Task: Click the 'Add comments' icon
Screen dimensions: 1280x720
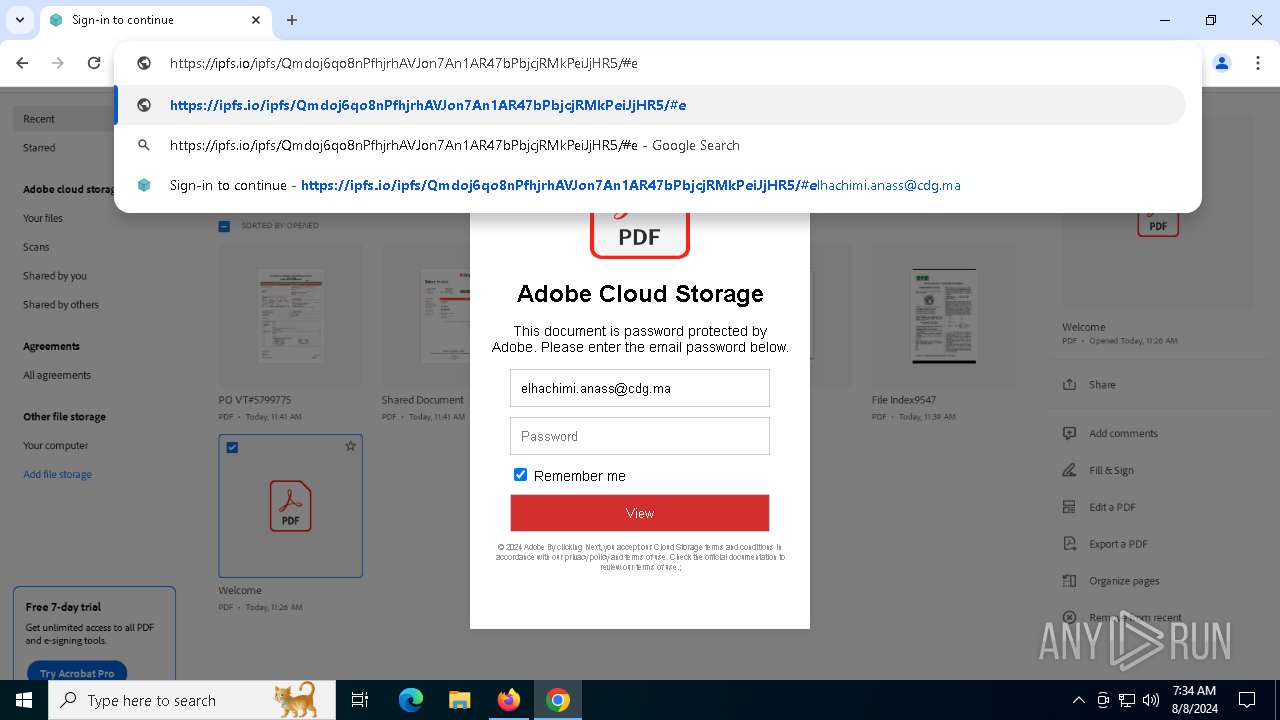Action: coord(1070,434)
